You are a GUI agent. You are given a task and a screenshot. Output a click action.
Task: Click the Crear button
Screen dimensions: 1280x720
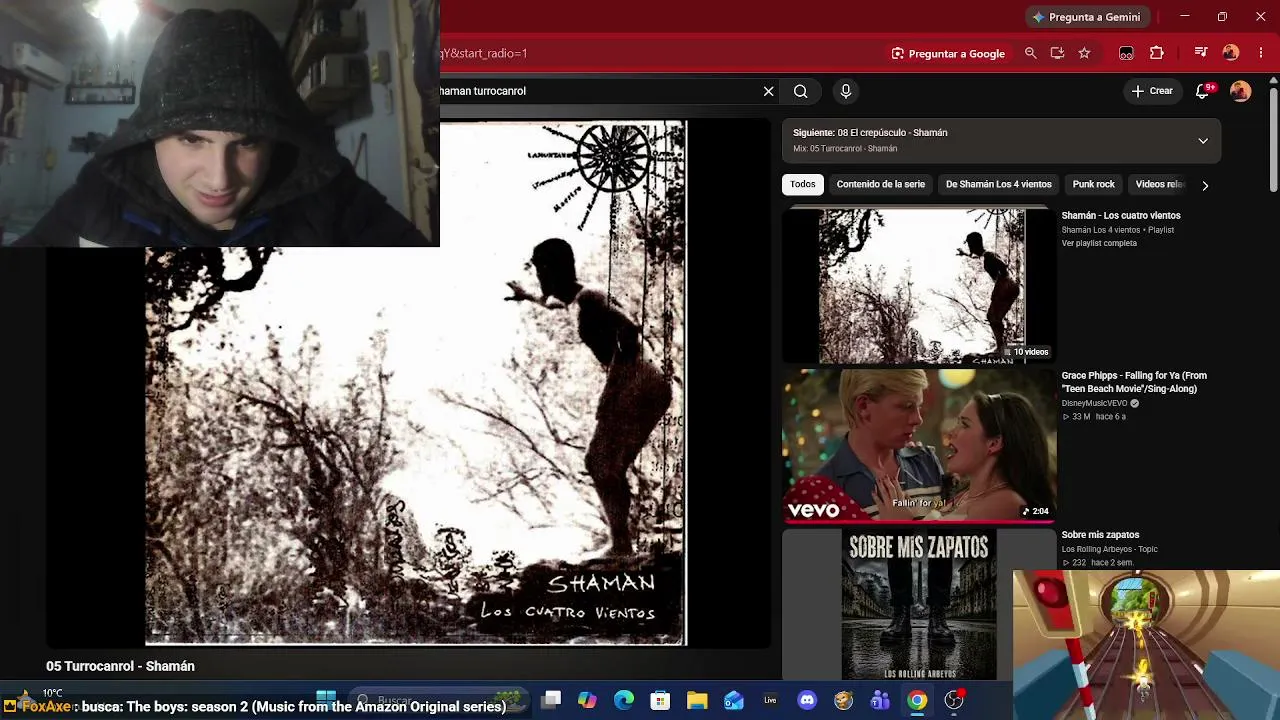coord(1152,91)
